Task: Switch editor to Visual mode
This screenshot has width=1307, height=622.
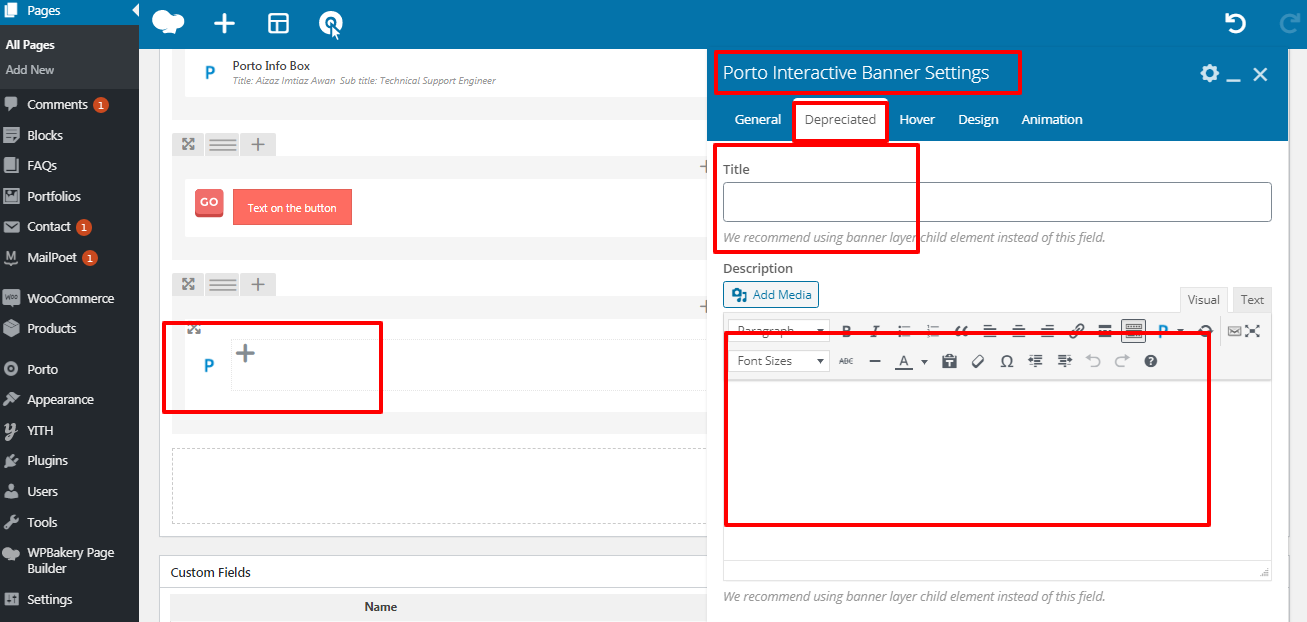Action: tap(1203, 299)
